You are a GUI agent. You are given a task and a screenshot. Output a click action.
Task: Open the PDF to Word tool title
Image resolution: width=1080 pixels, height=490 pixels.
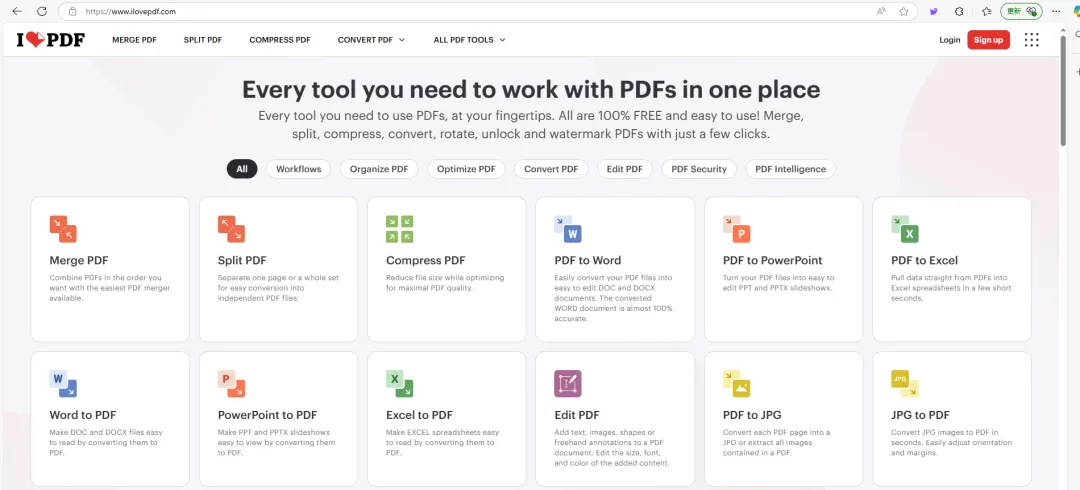(588, 261)
